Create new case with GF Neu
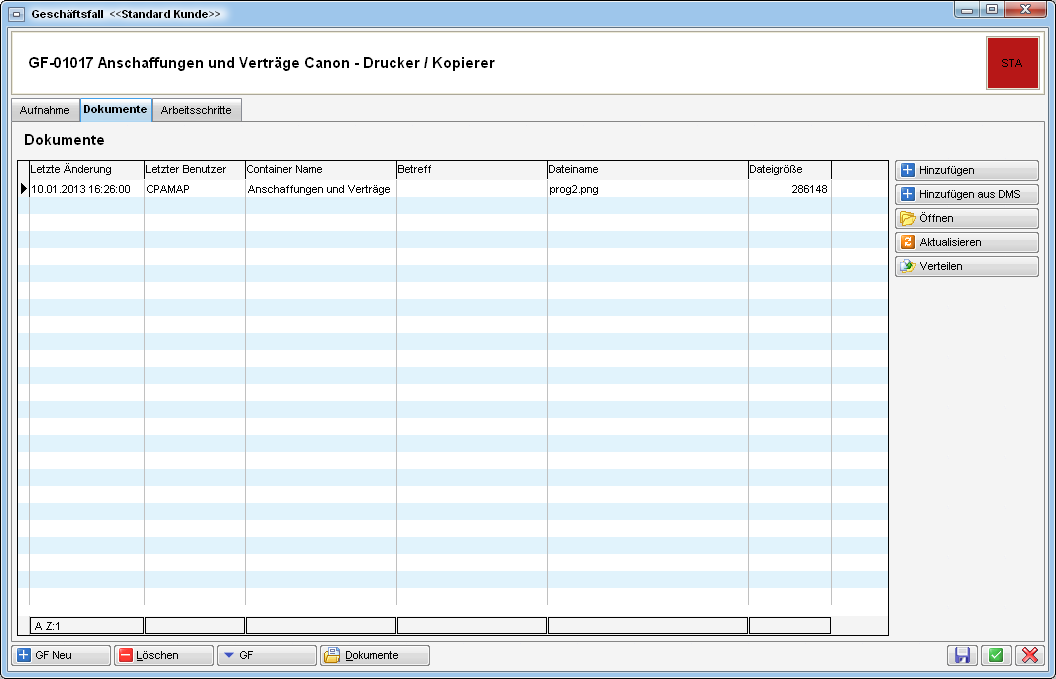This screenshot has height=679, width=1056. (61, 655)
